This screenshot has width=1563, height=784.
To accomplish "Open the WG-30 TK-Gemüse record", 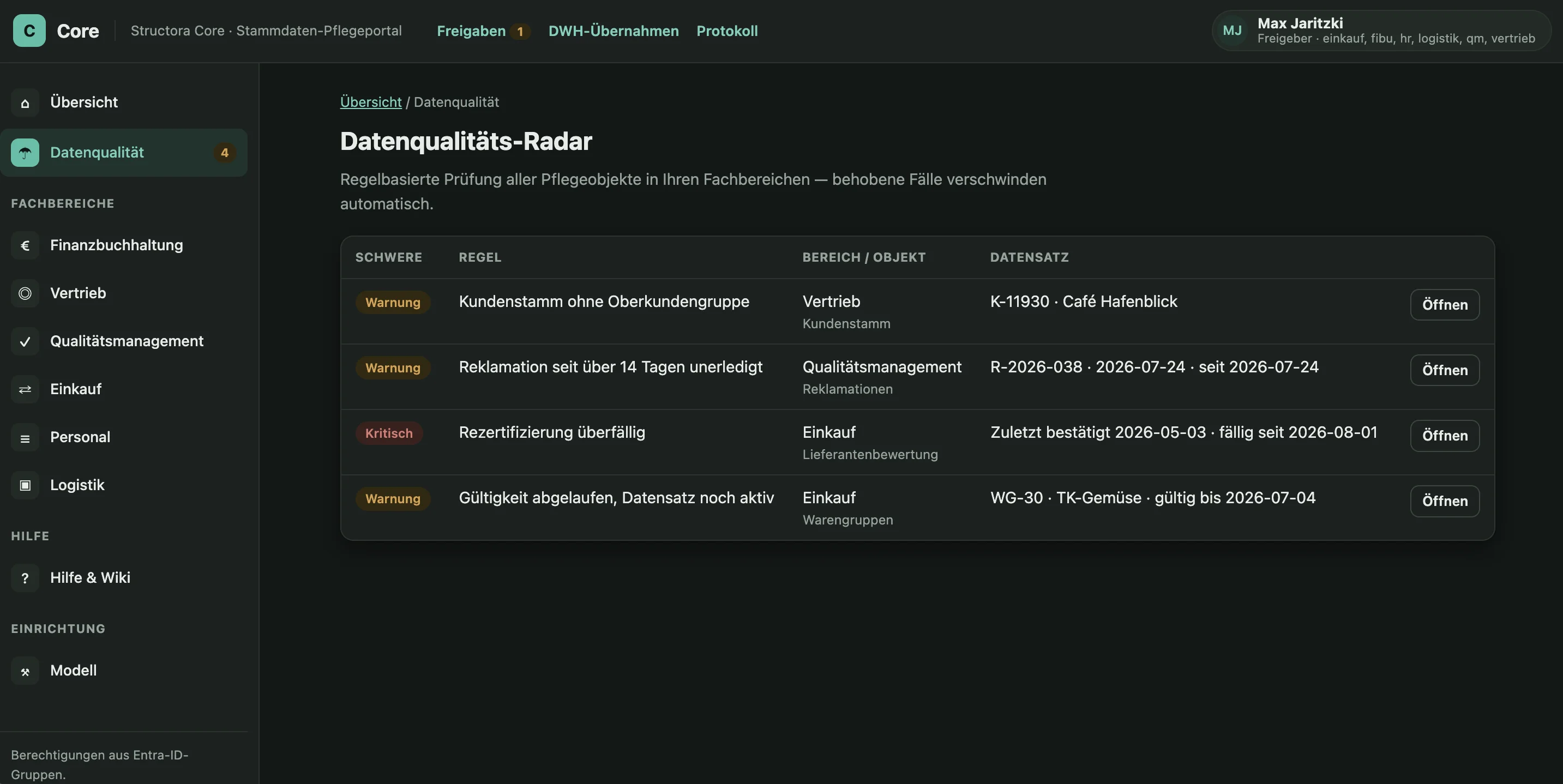I will tap(1445, 501).
